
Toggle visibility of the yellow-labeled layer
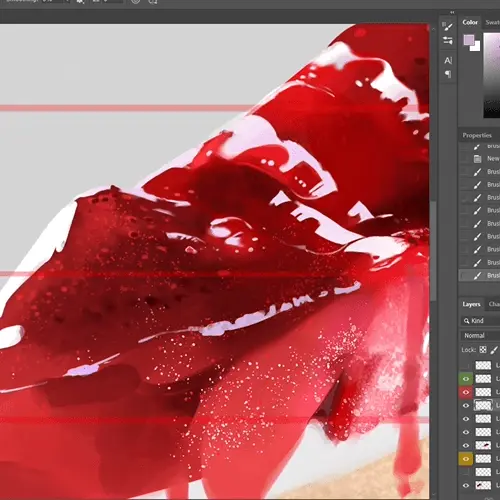point(466,459)
